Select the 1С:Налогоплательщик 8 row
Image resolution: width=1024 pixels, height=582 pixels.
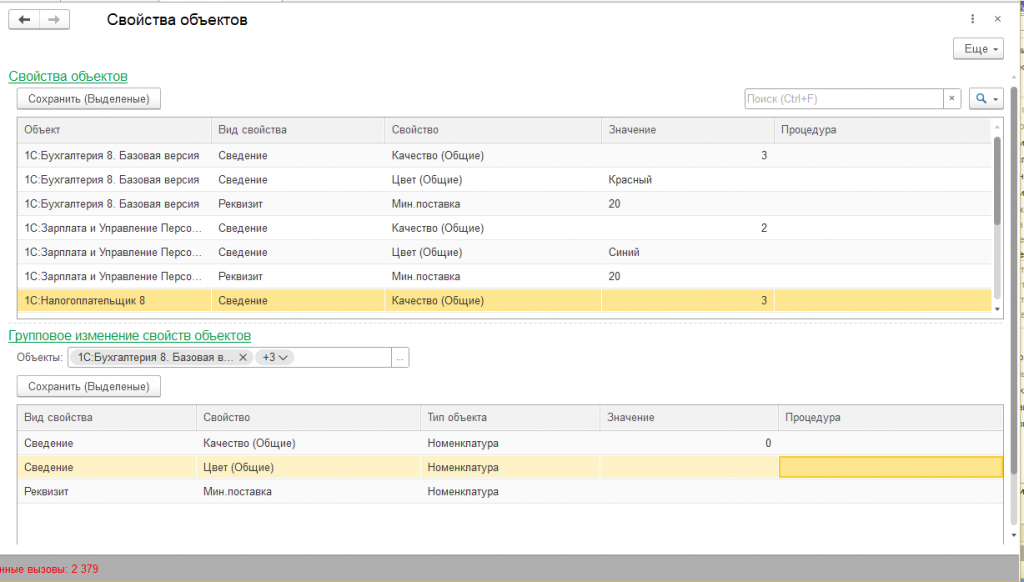[504, 300]
